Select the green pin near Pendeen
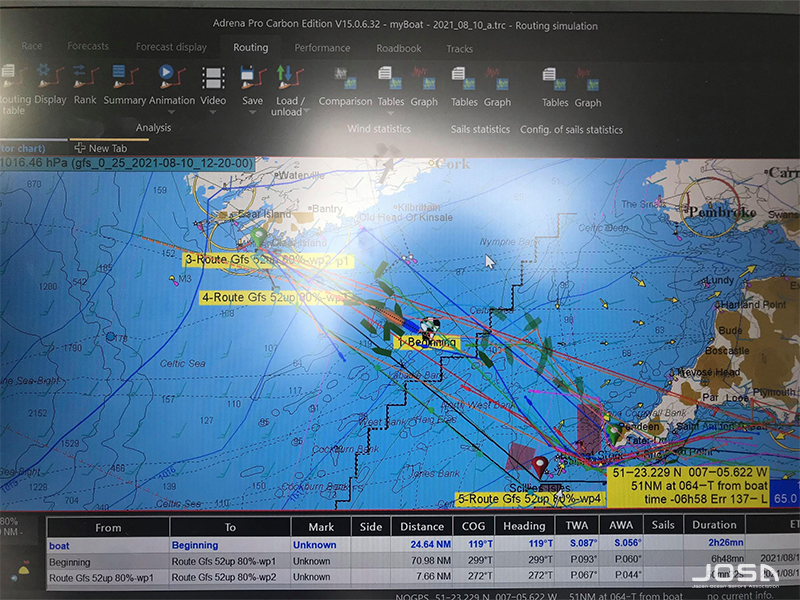Image resolution: width=800 pixels, height=600 pixels. pos(614,434)
